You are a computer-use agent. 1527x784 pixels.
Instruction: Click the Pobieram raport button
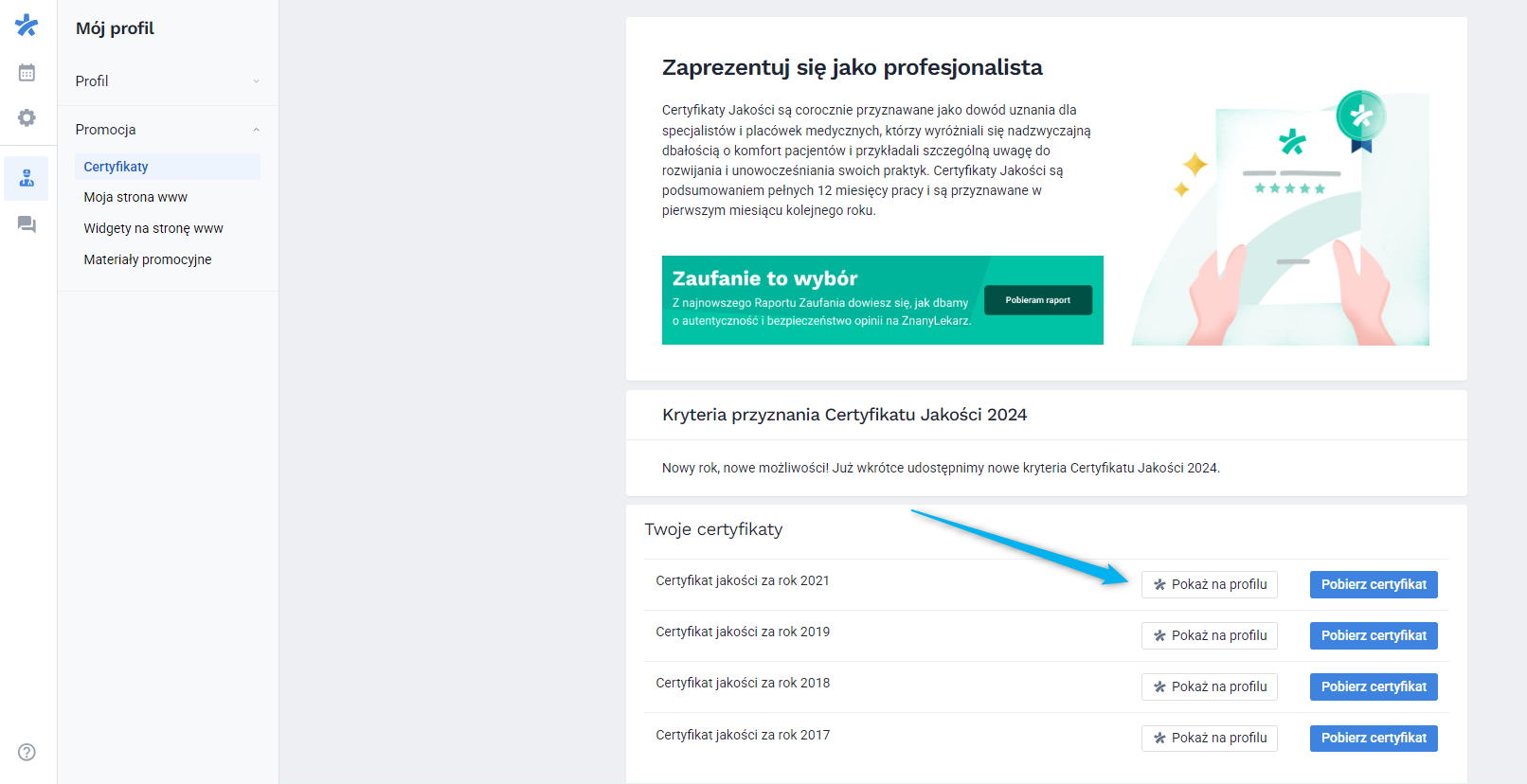pos(1037,299)
